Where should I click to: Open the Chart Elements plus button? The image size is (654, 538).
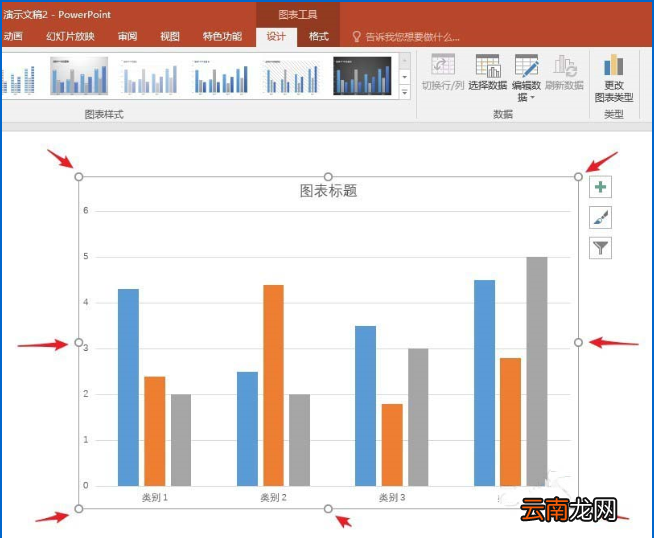(x=600, y=187)
